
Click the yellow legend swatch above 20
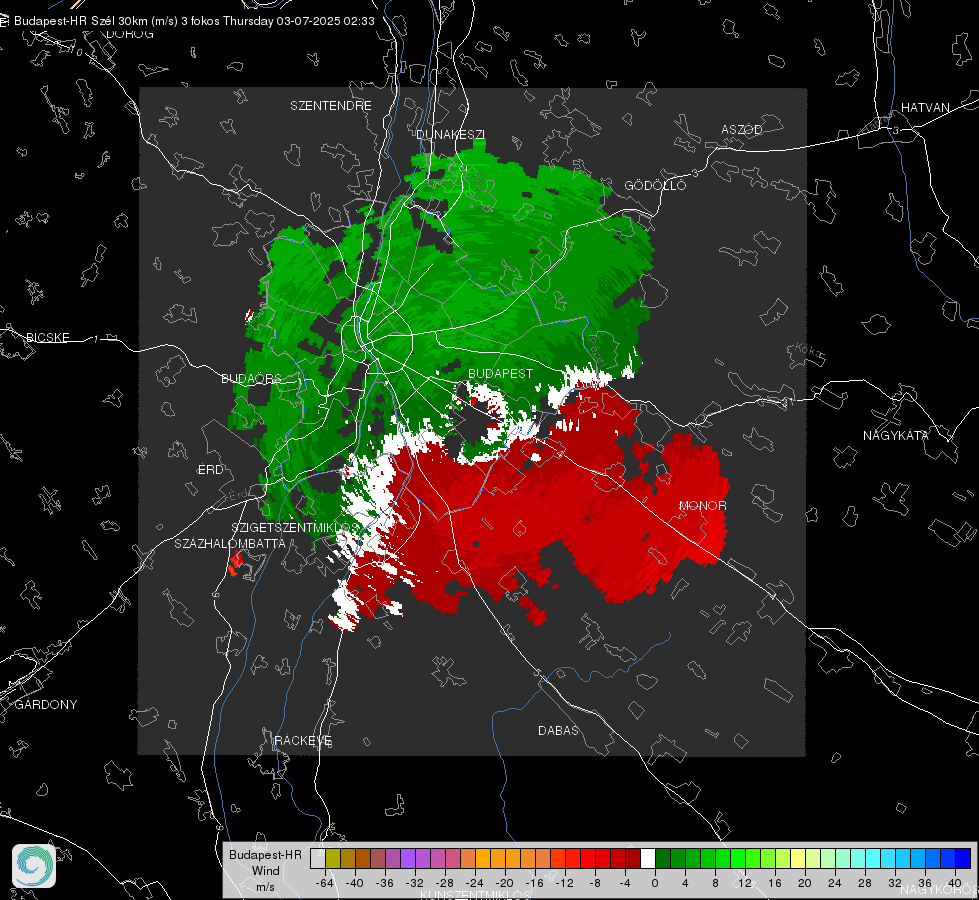point(799,858)
